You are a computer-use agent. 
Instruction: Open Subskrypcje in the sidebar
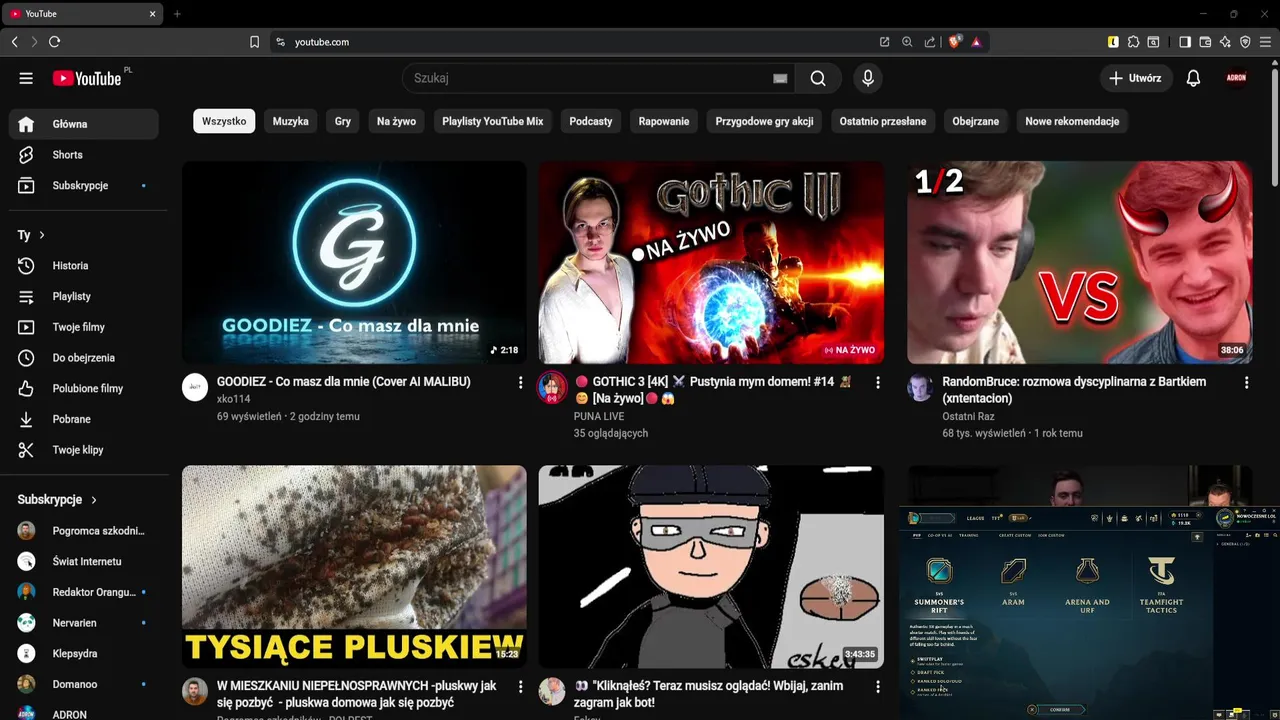(x=84, y=186)
